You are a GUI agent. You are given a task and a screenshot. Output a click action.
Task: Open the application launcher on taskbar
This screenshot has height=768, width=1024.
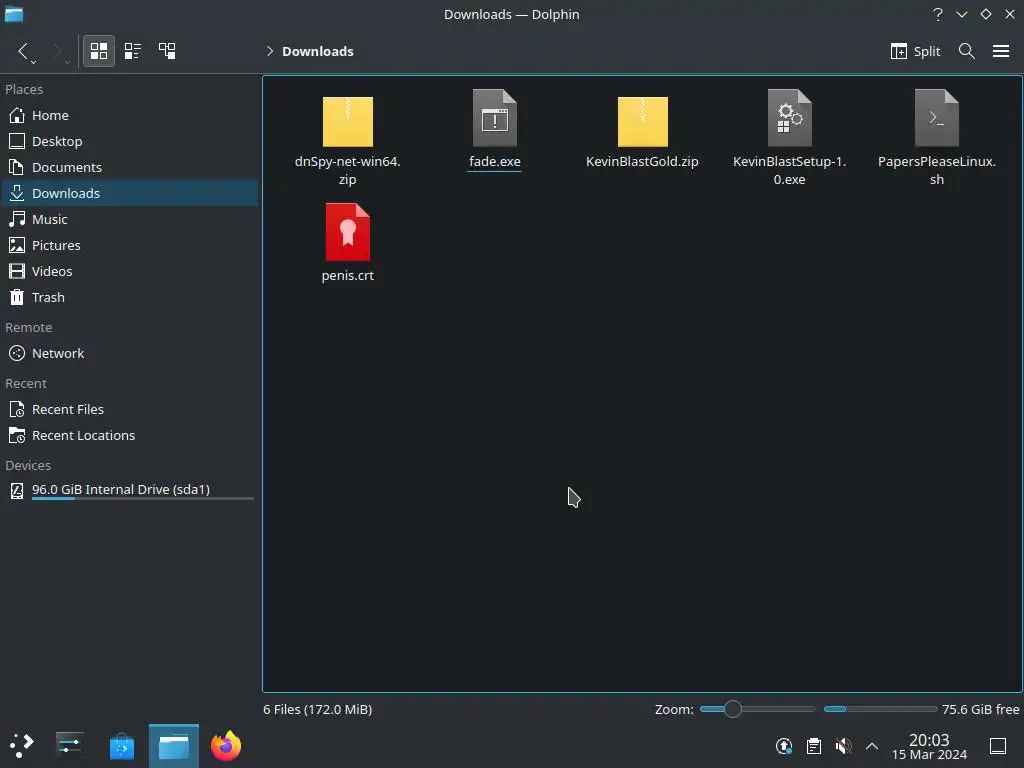click(x=22, y=746)
